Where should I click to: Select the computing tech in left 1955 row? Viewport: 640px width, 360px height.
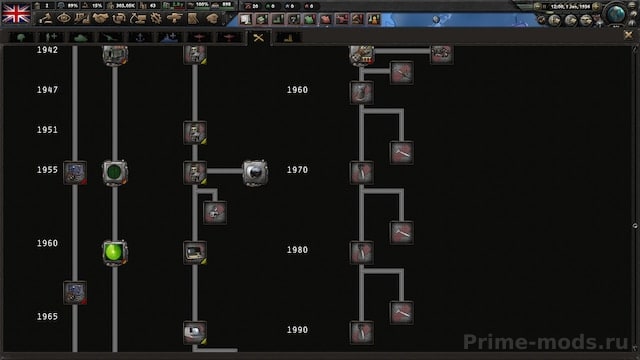tap(195, 172)
